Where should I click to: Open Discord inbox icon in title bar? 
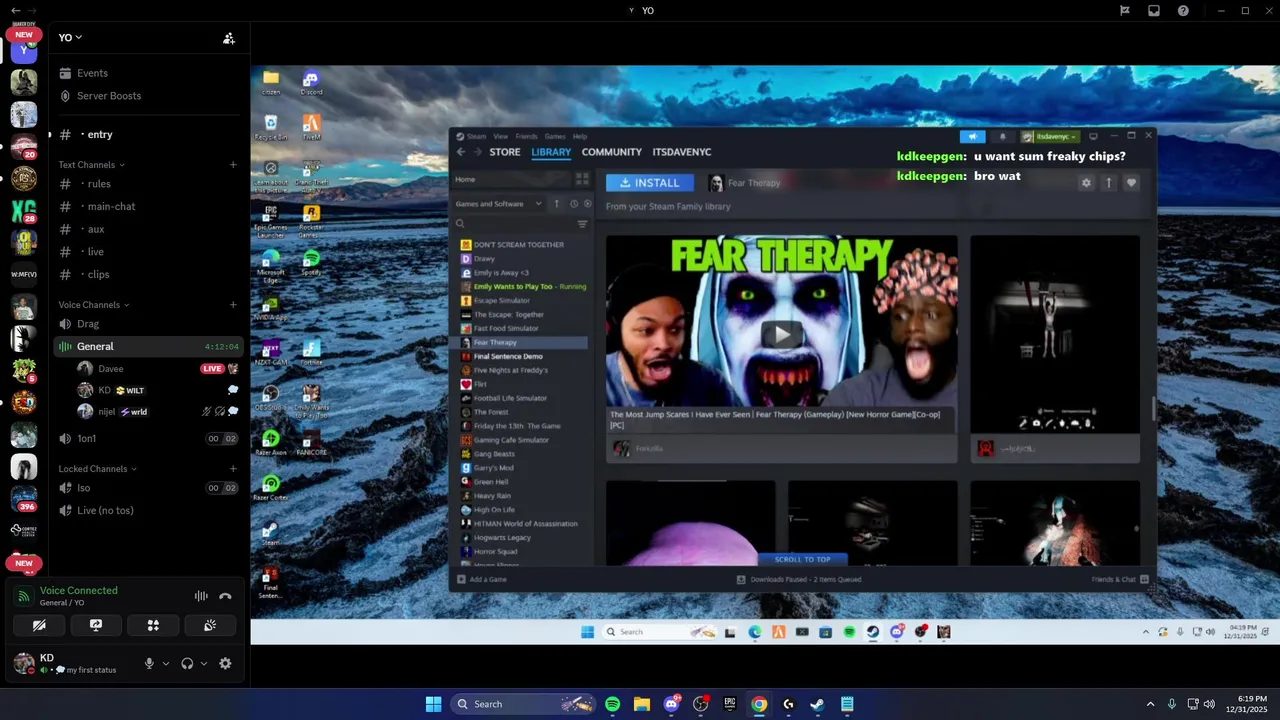1154,11
